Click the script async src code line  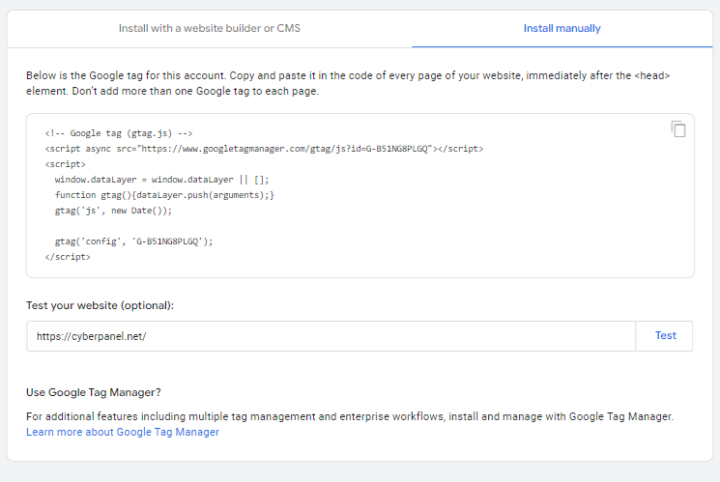tap(264, 148)
